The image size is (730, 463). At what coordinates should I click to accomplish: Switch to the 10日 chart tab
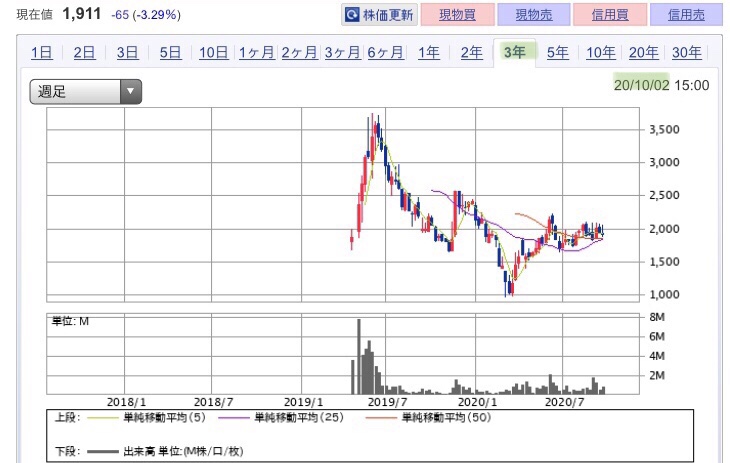214,52
